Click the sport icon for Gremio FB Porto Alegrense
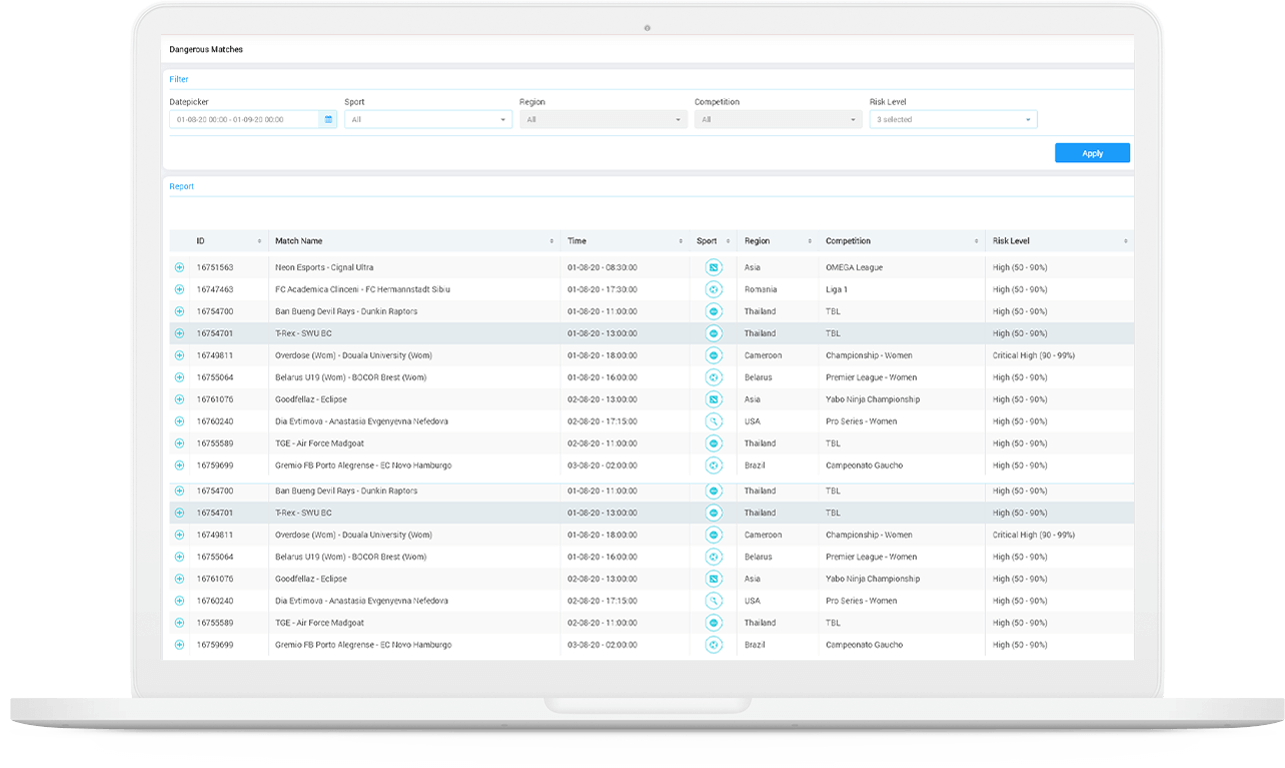The image size is (1285, 768). coord(713,466)
